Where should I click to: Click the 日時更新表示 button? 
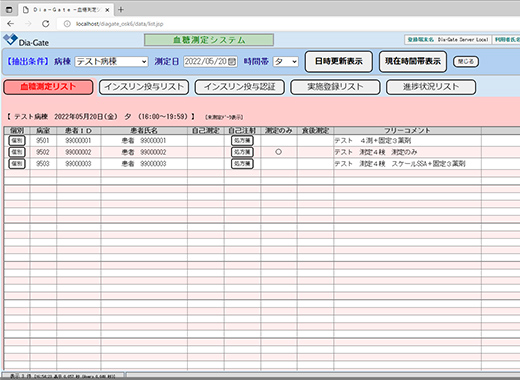tap(339, 61)
